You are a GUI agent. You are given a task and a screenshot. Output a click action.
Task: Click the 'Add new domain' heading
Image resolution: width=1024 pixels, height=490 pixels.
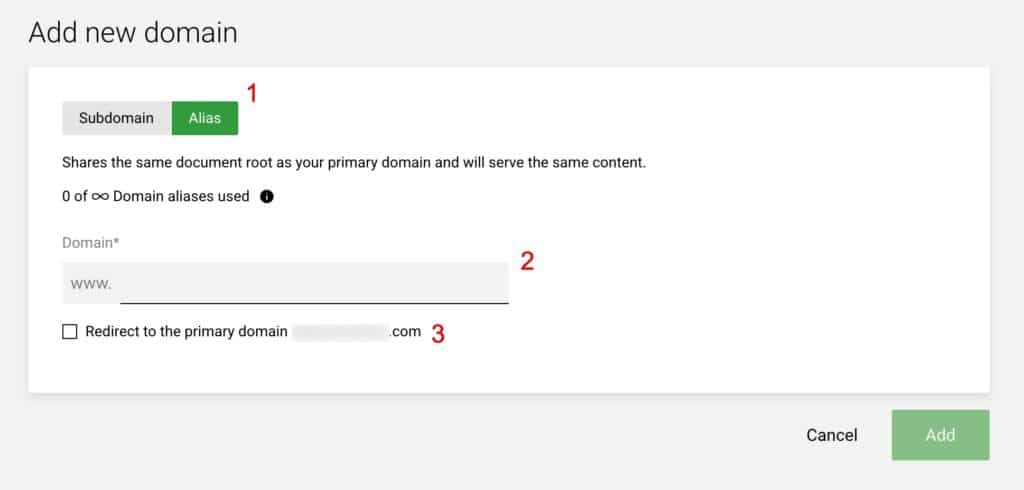133,33
